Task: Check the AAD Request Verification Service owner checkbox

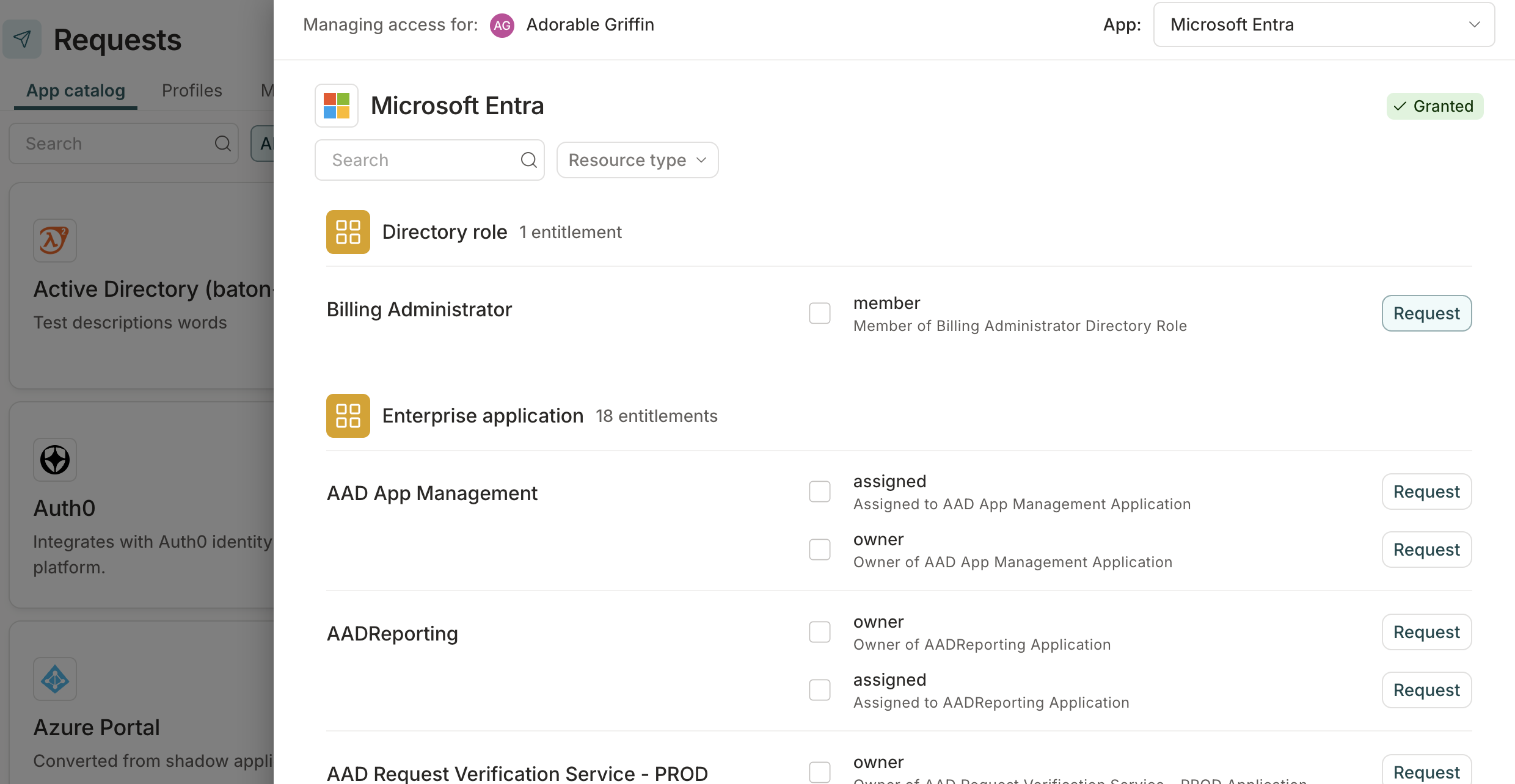Action: click(820, 772)
